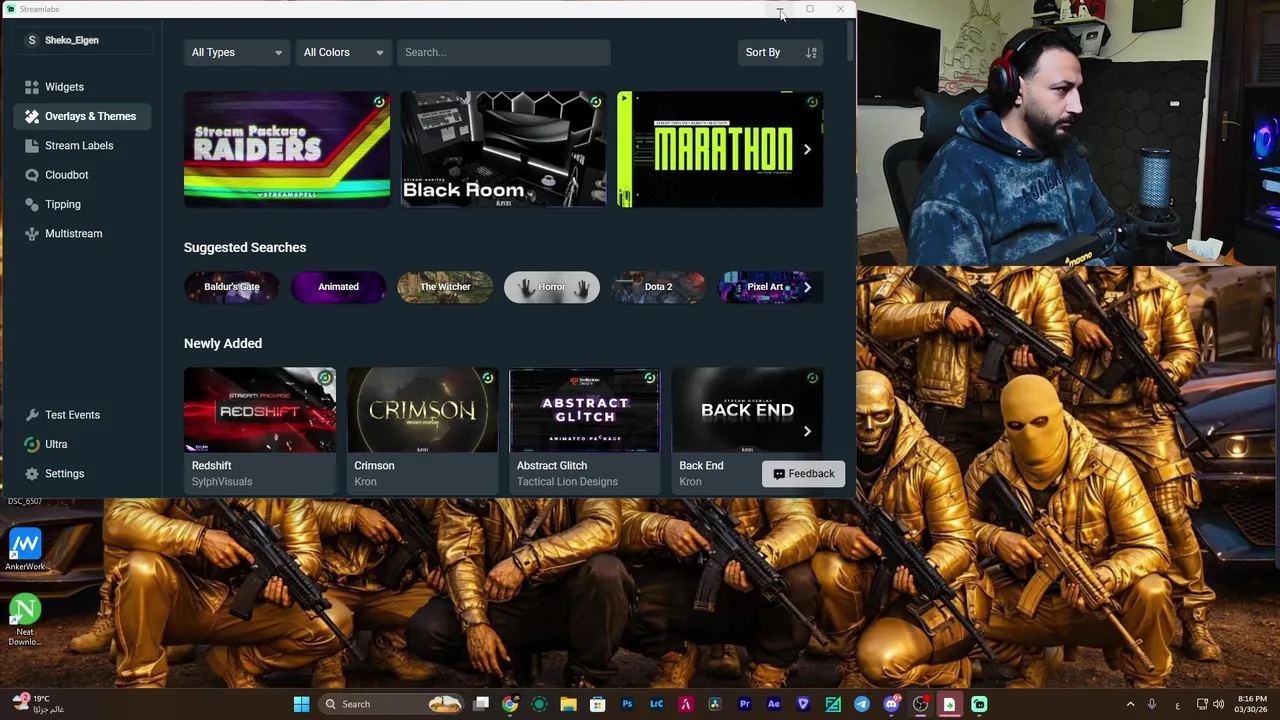Click the Test Events wrench icon
Image resolution: width=1280 pixels, height=720 pixels.
pyautogui.click(x=32, y=415)
